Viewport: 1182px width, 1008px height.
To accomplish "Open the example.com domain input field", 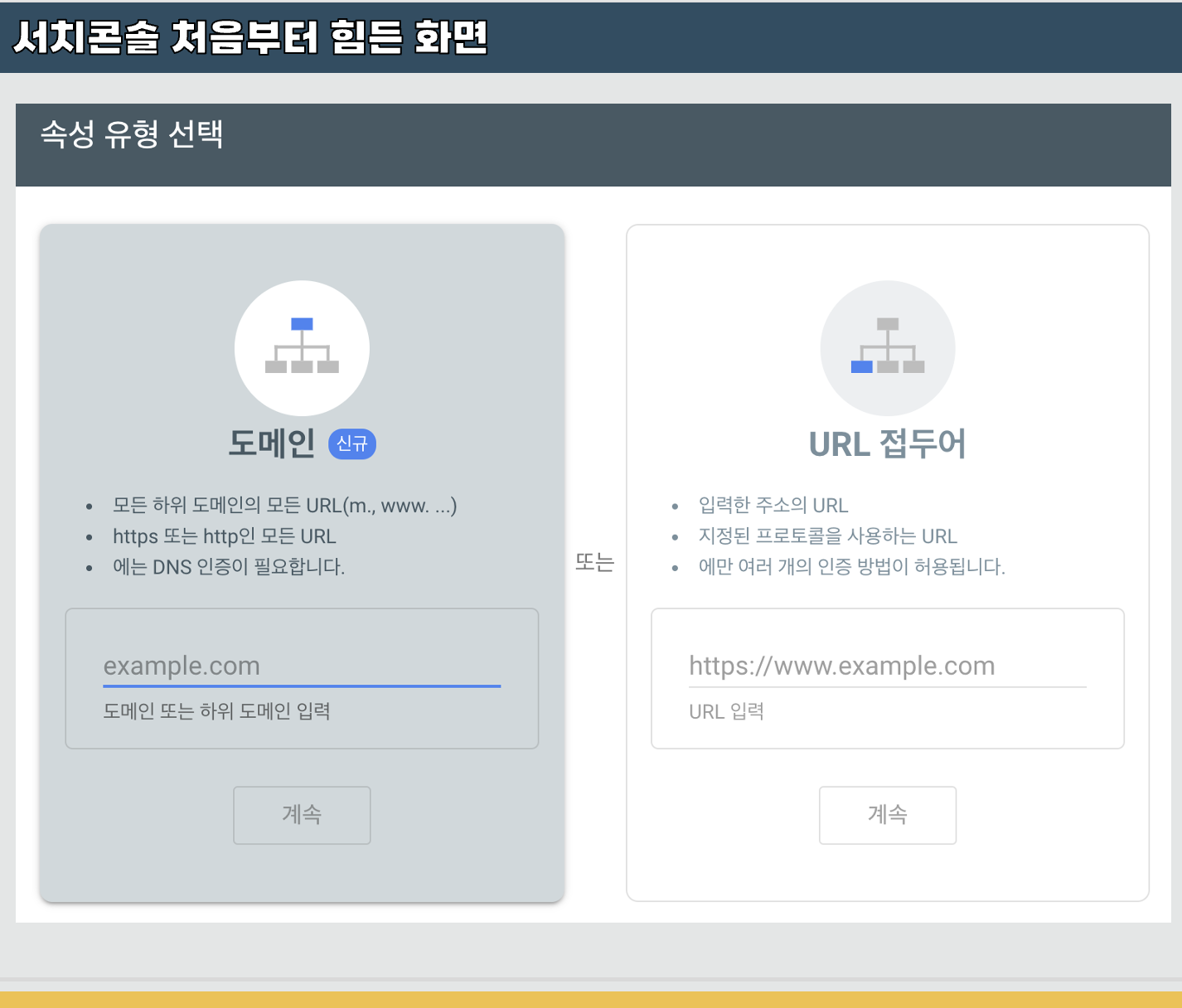I will (302, 666).
